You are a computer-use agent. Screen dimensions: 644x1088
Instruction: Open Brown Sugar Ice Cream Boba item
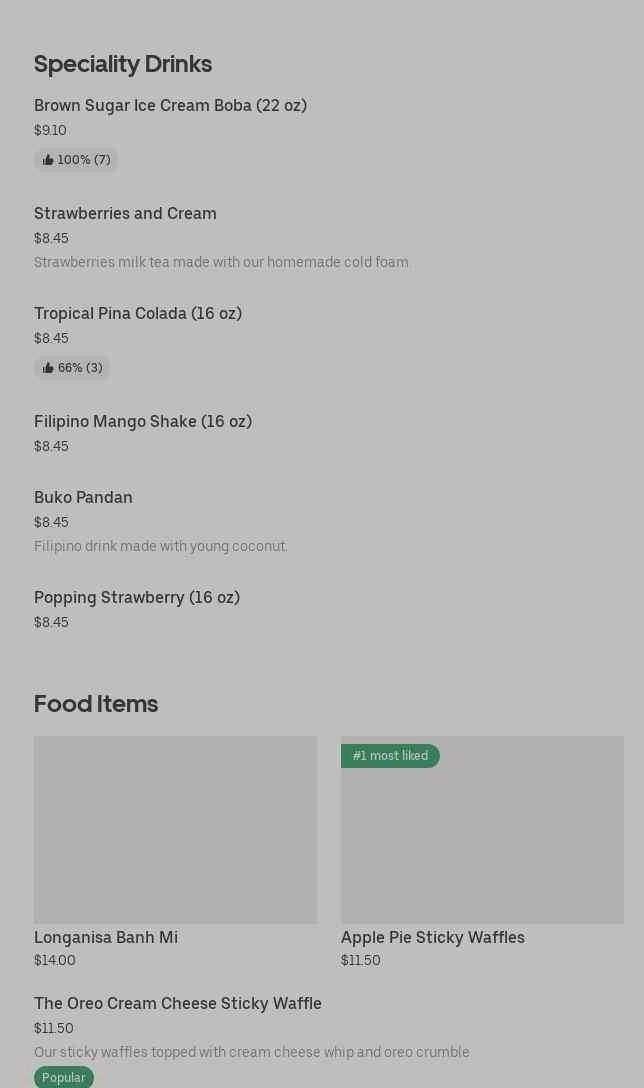(170, 105)
